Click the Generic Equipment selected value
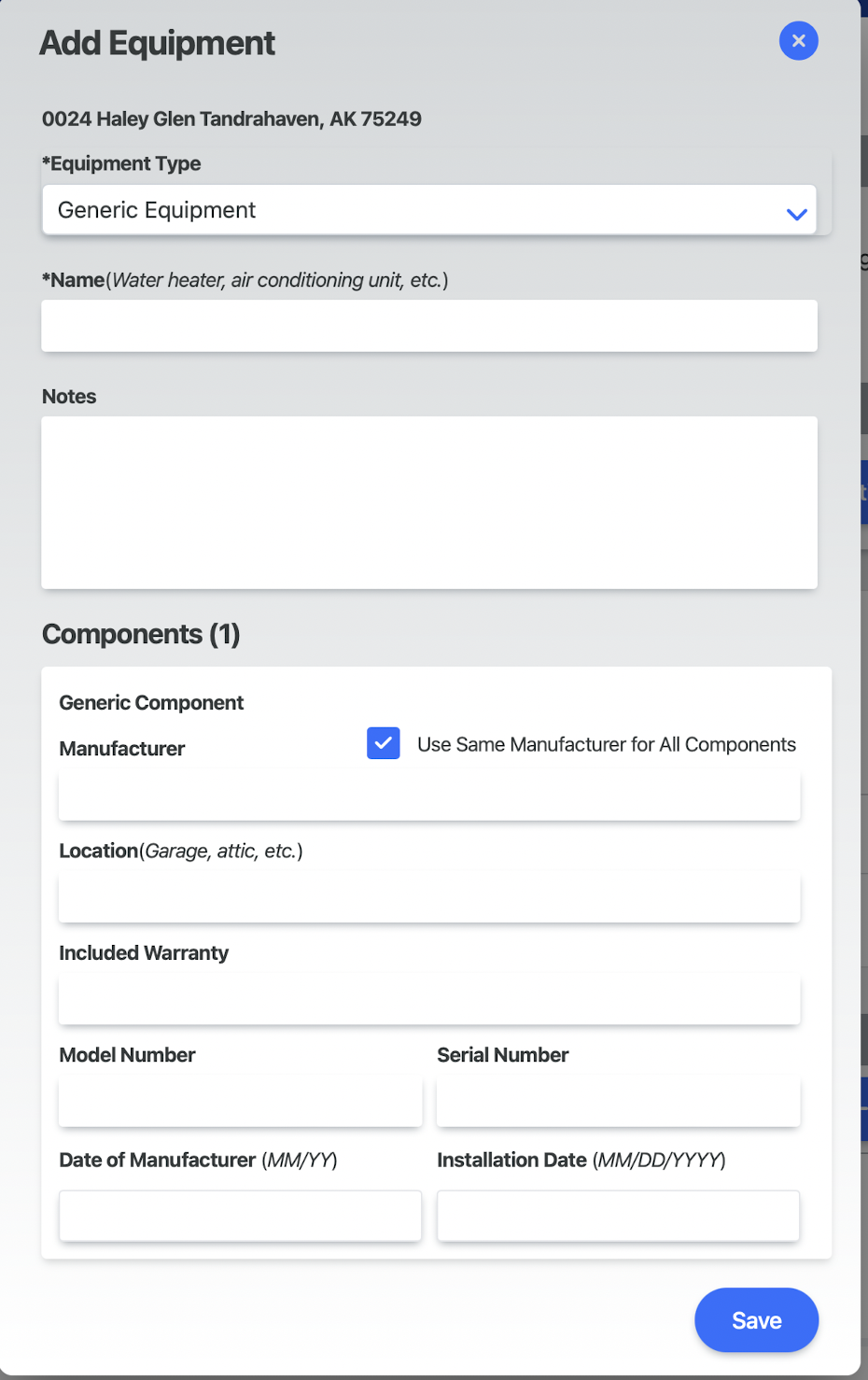 pyautogui.click(x=157, y=210)
